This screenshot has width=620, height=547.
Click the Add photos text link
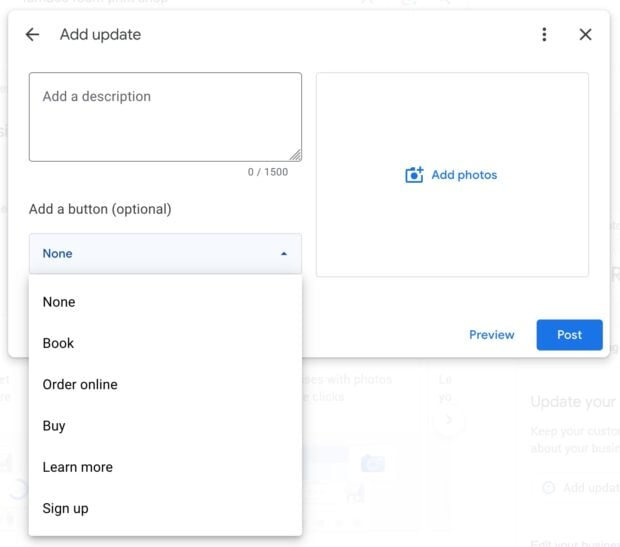point(464,175)
